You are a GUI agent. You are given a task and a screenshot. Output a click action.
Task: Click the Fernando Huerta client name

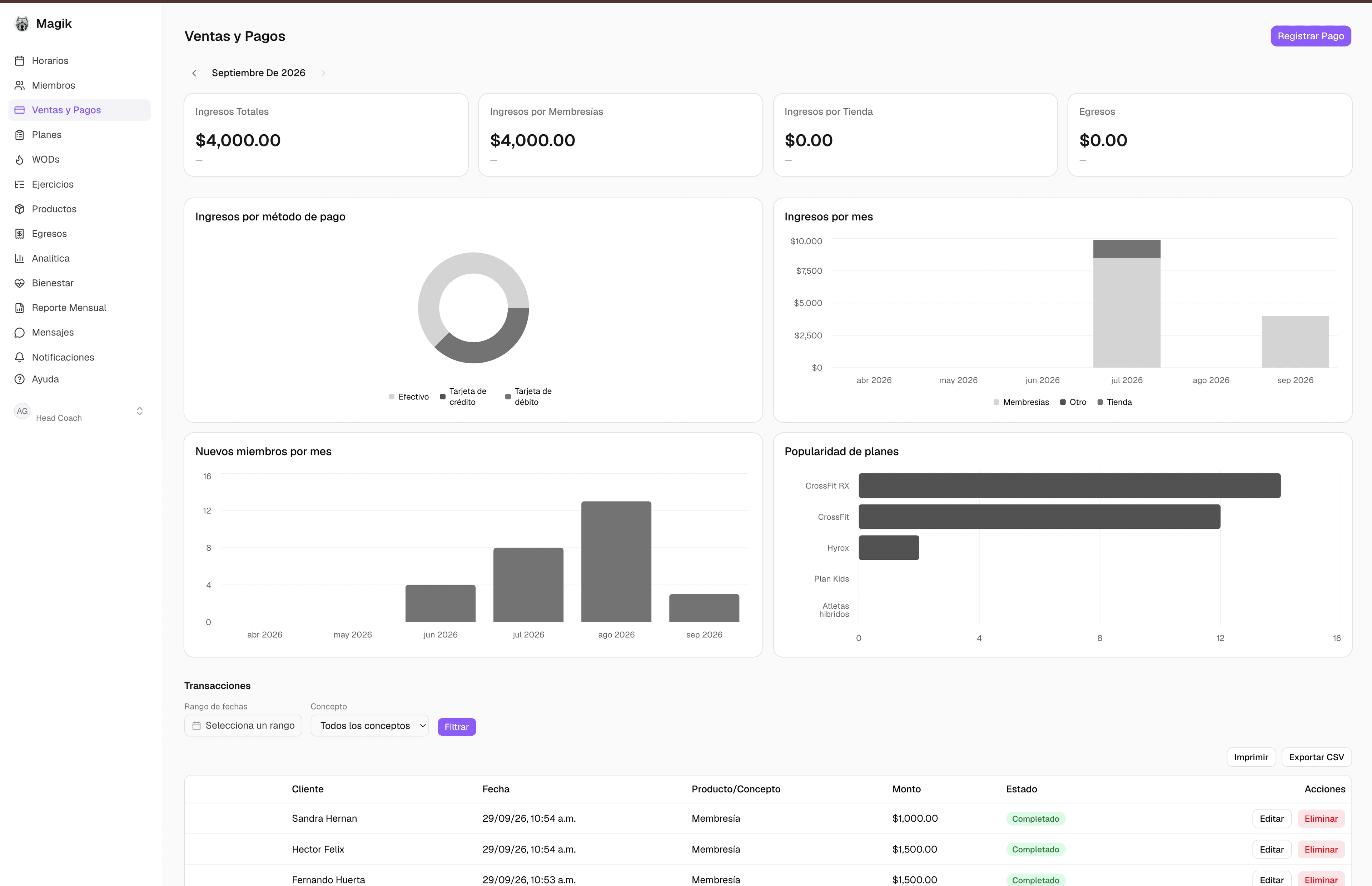point(328,880)
